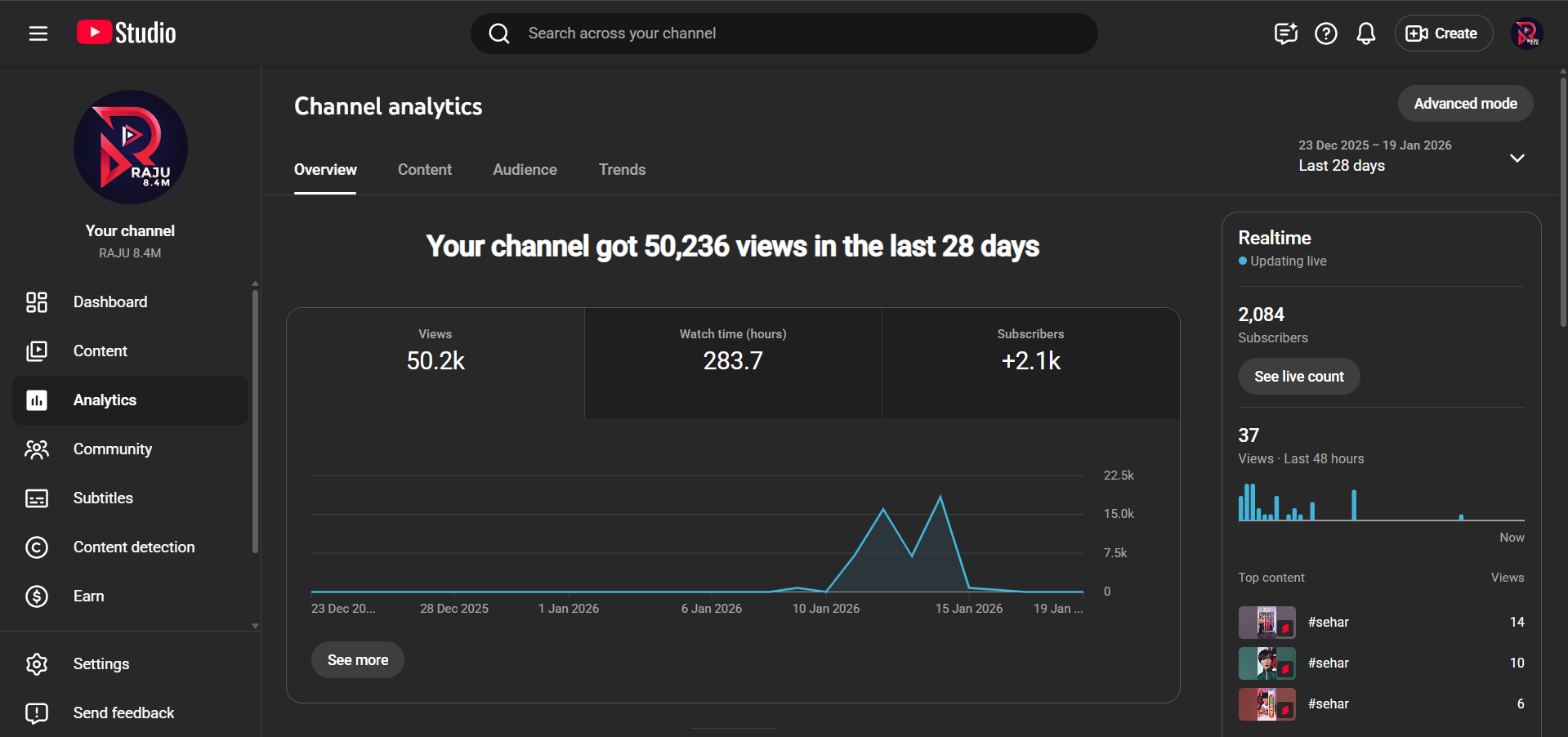
Task: Click the YouTube Studio logo
Action: click(127, 33)
